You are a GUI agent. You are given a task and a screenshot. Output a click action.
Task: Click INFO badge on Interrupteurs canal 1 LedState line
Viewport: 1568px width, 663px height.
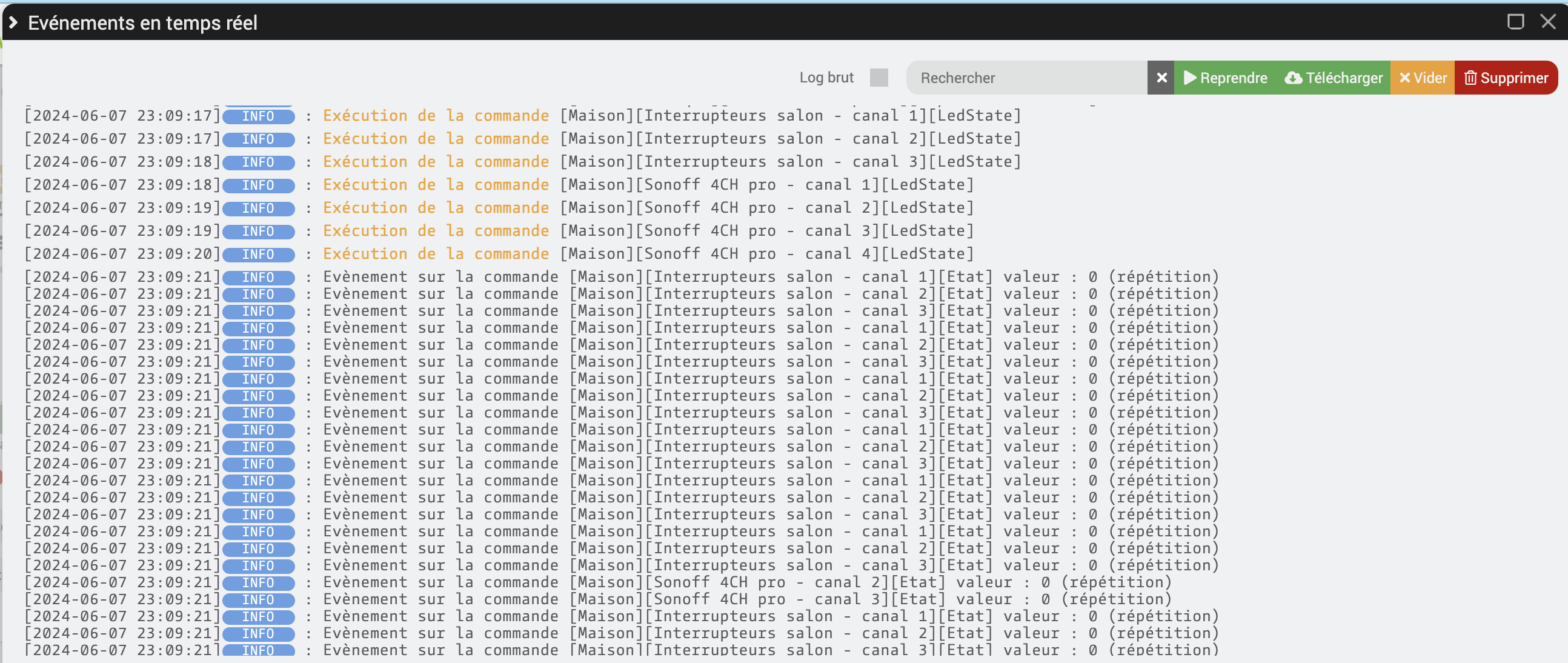[x=258, y=116]
